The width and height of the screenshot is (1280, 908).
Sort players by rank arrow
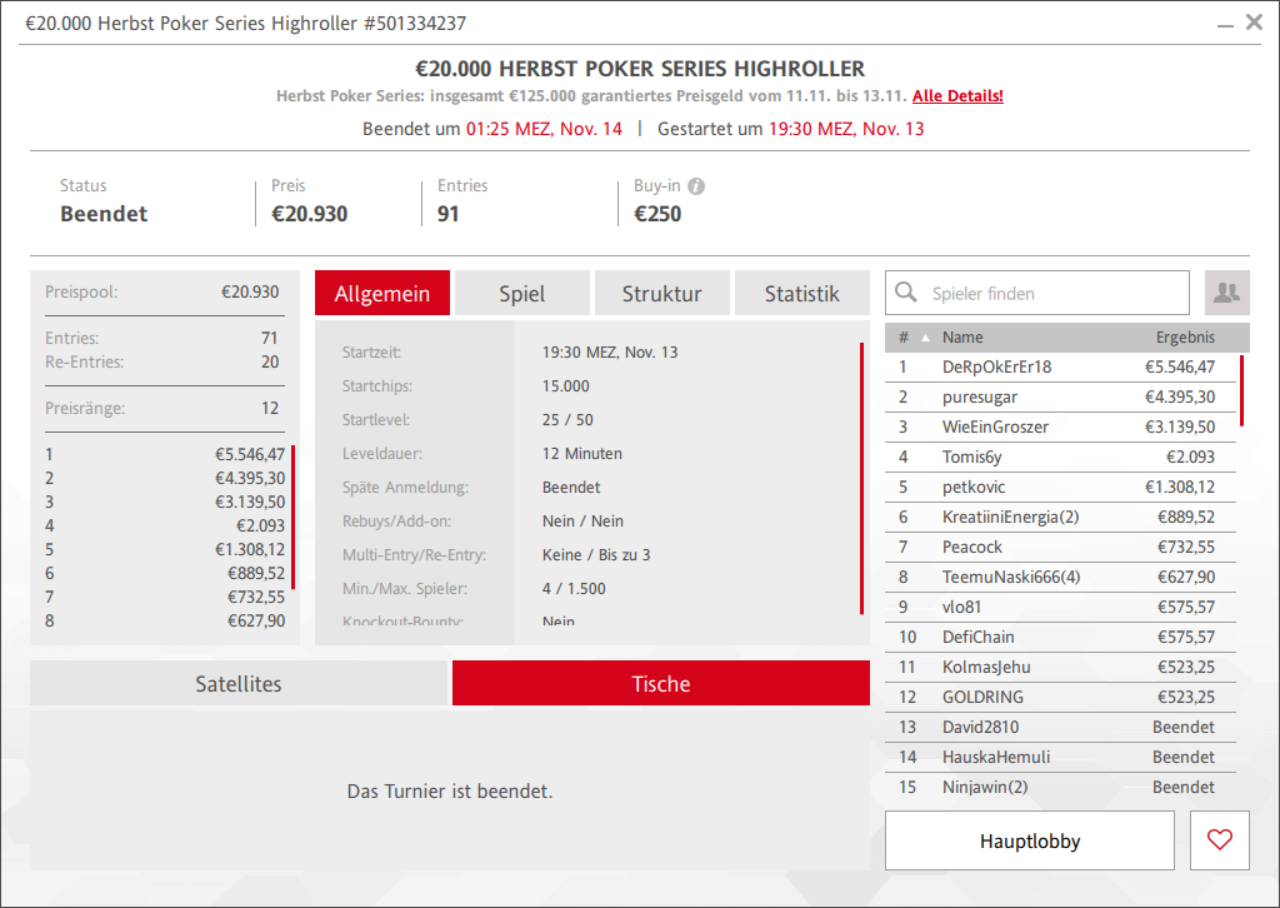coord(925,338)
